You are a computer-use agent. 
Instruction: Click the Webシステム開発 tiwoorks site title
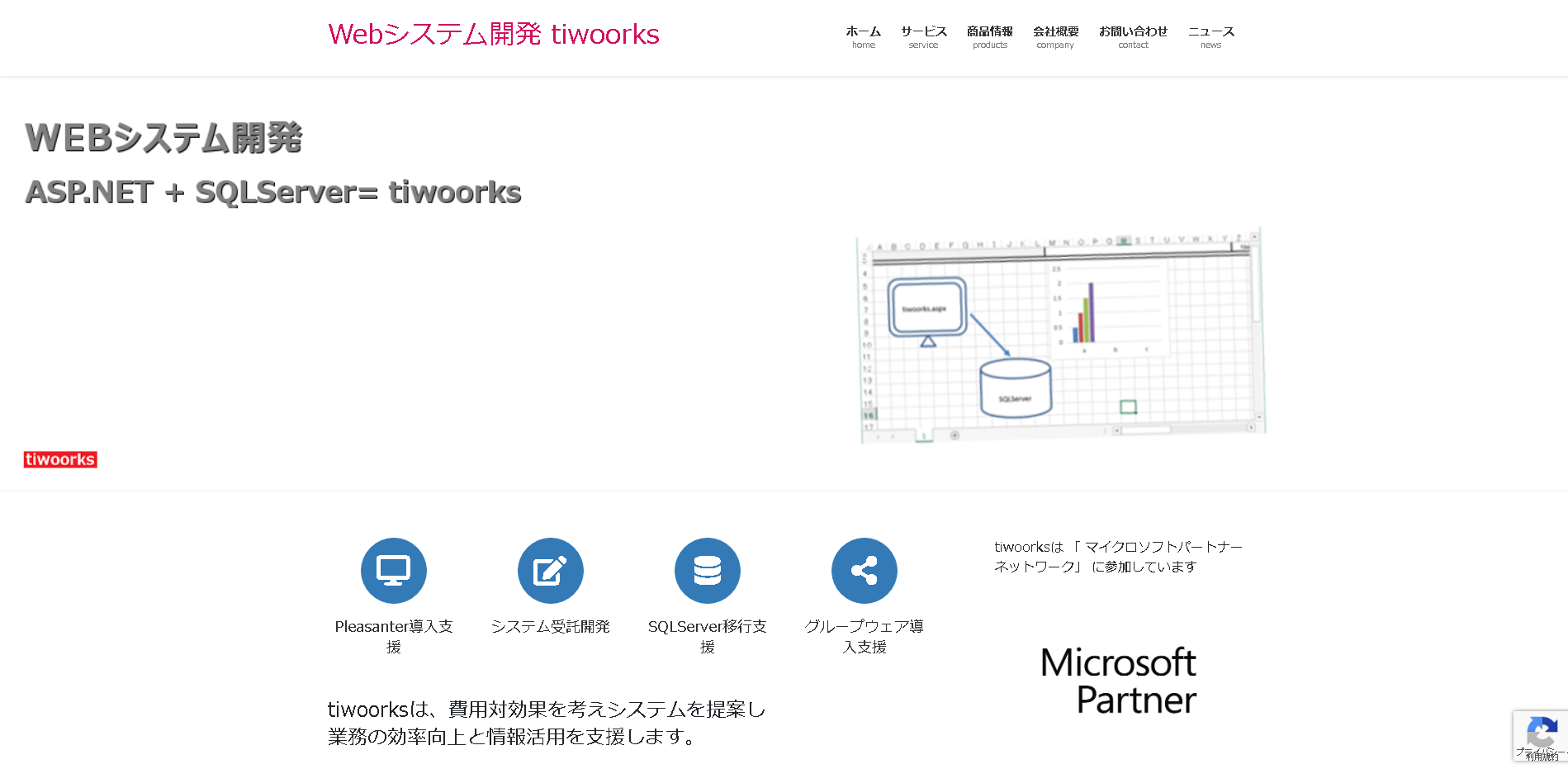tap(494, 35)
